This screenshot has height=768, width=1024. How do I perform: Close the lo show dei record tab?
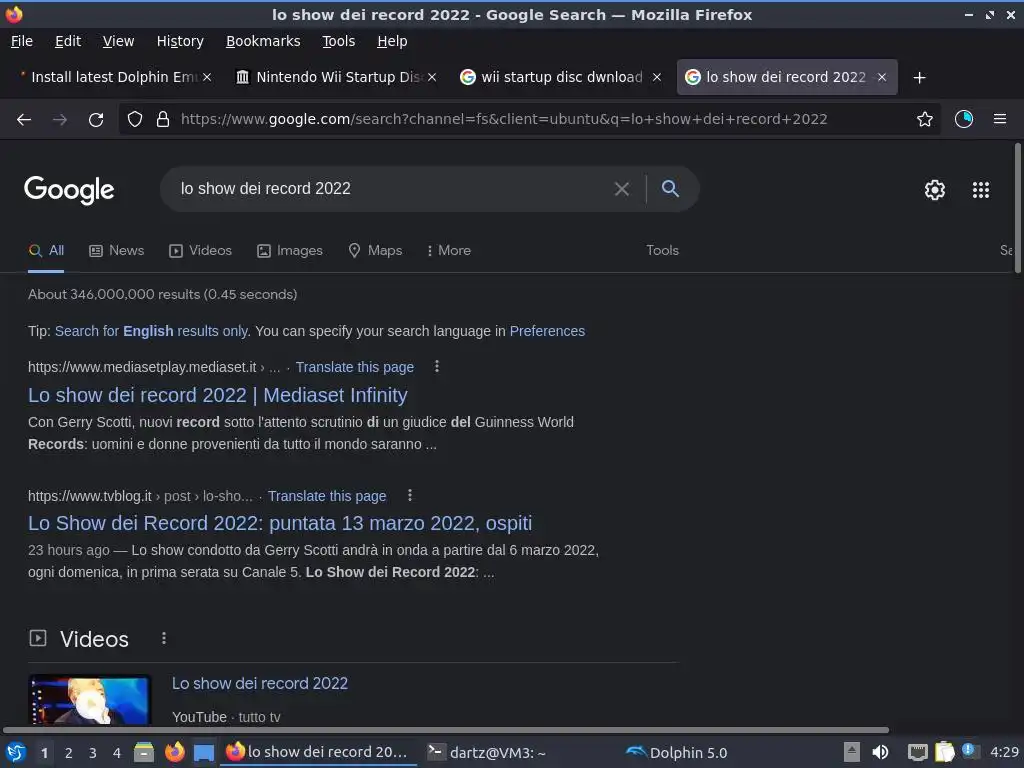tap(882, 77)
